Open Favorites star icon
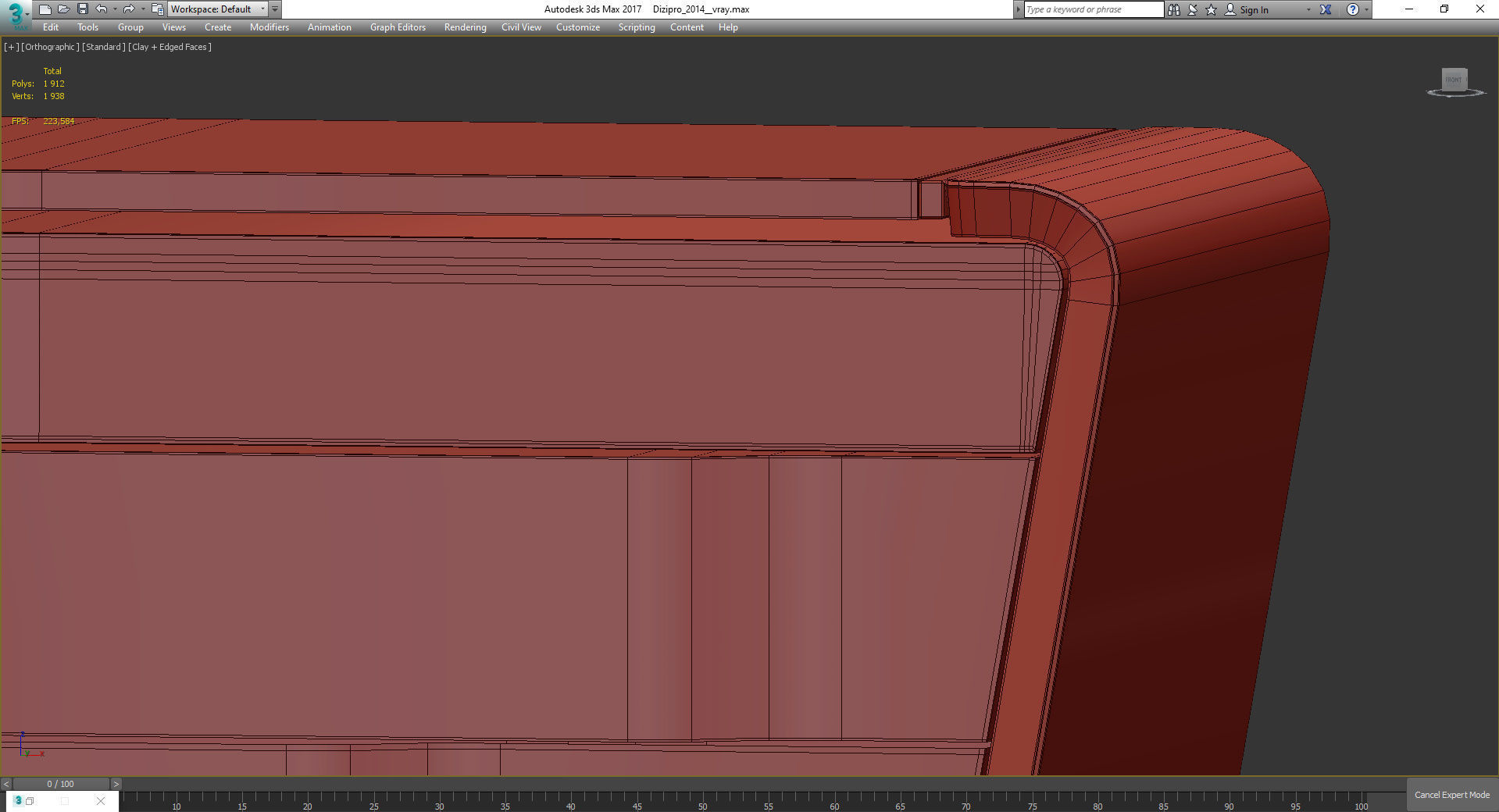 click(x=1212, y=9)
